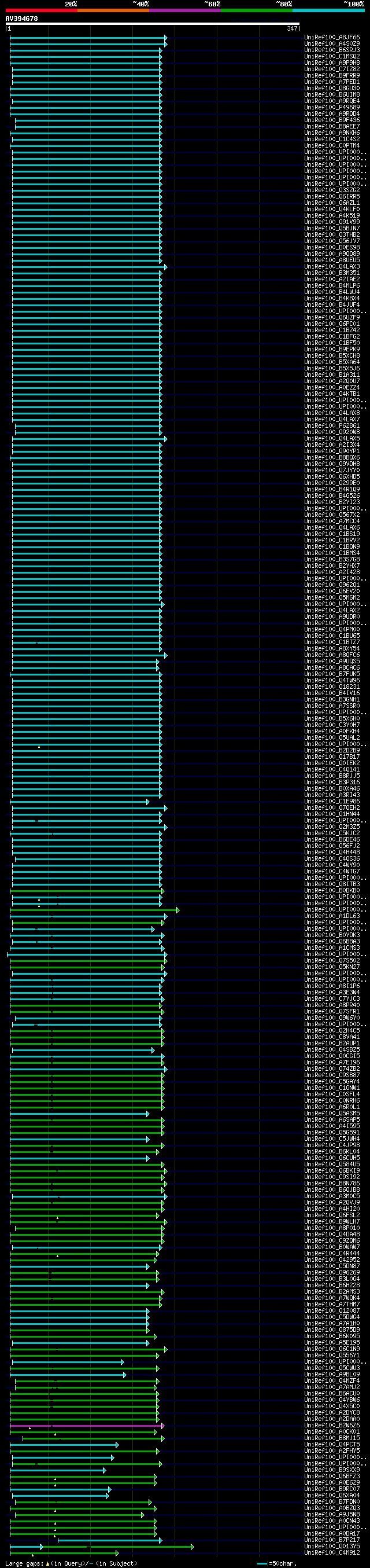Select hit UniRef100_C1C4S2
370x1568 pixels.
332,139
